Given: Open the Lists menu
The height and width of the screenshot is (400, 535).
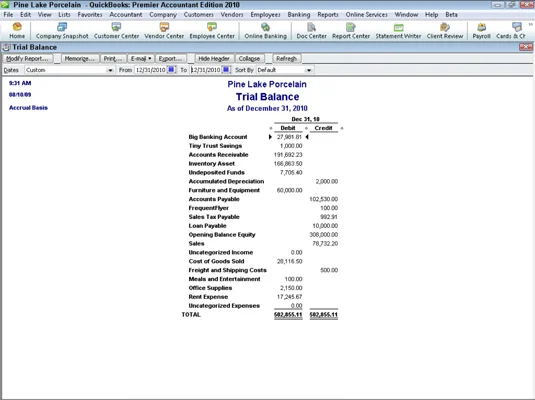Looking at the screenshot, I should (64, 15).
